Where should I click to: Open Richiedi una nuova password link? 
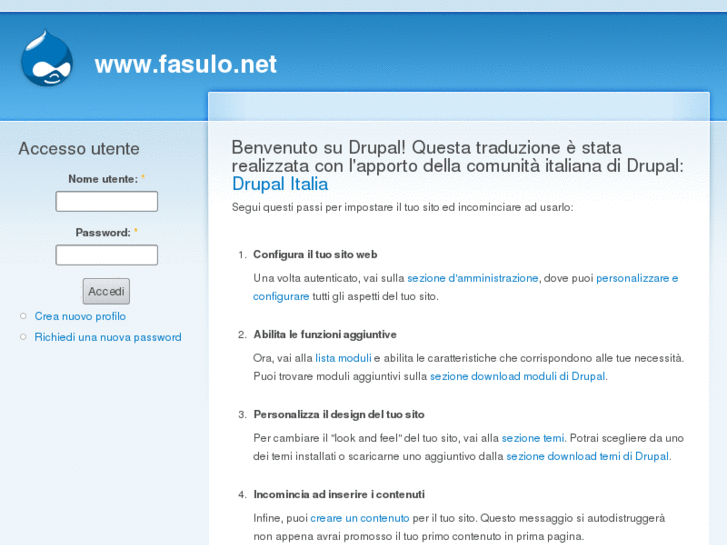108,337
